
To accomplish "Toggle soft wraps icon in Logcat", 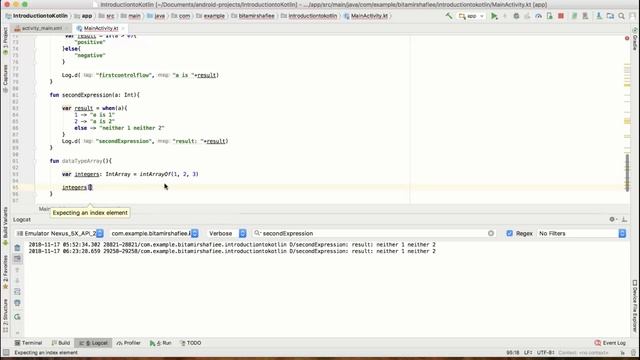I will click(x=17, y=291).
